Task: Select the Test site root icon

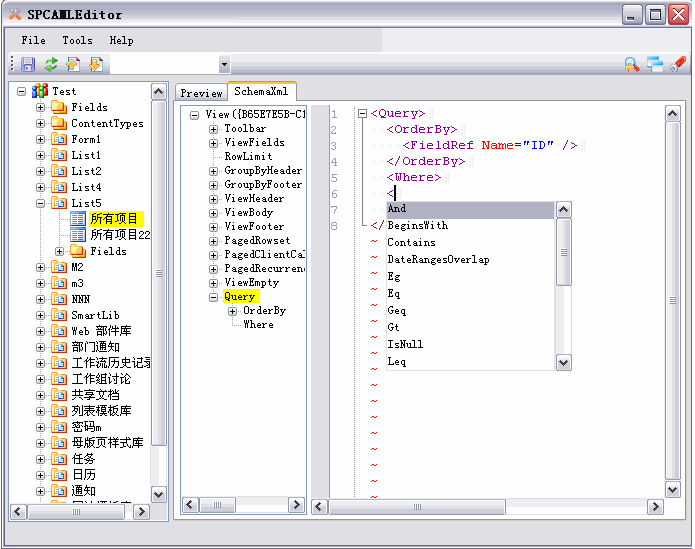Action: (40, 91)
